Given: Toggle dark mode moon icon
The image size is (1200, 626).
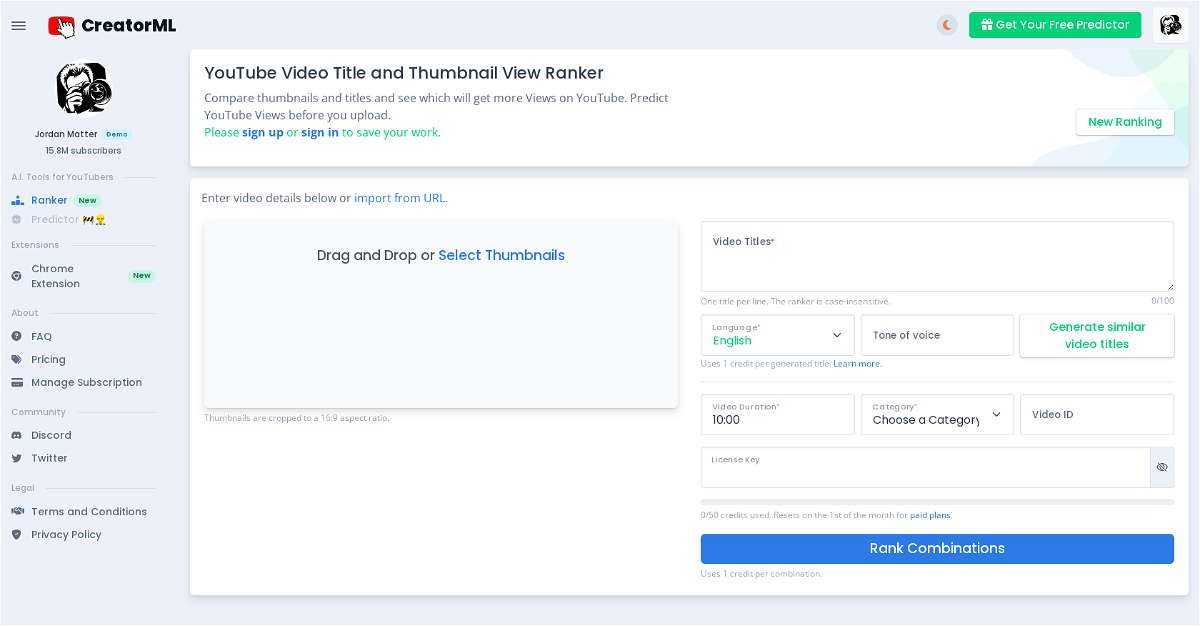Looking at the screenshot, I should click(947, 25).
